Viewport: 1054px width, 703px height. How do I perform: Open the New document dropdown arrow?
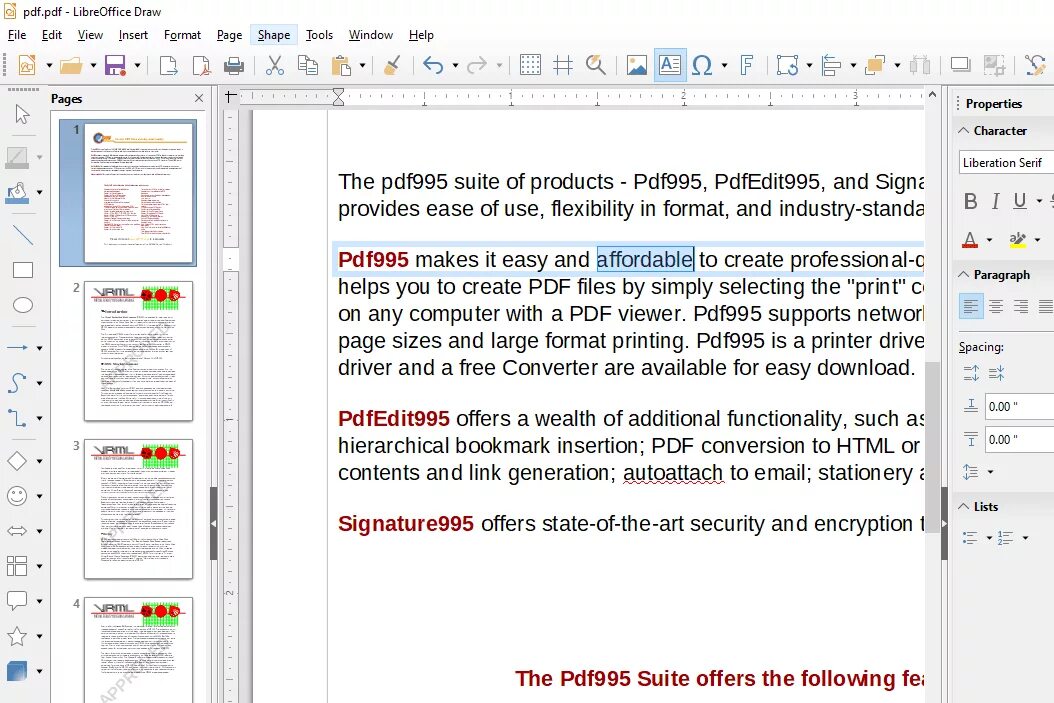pos(49,65)
